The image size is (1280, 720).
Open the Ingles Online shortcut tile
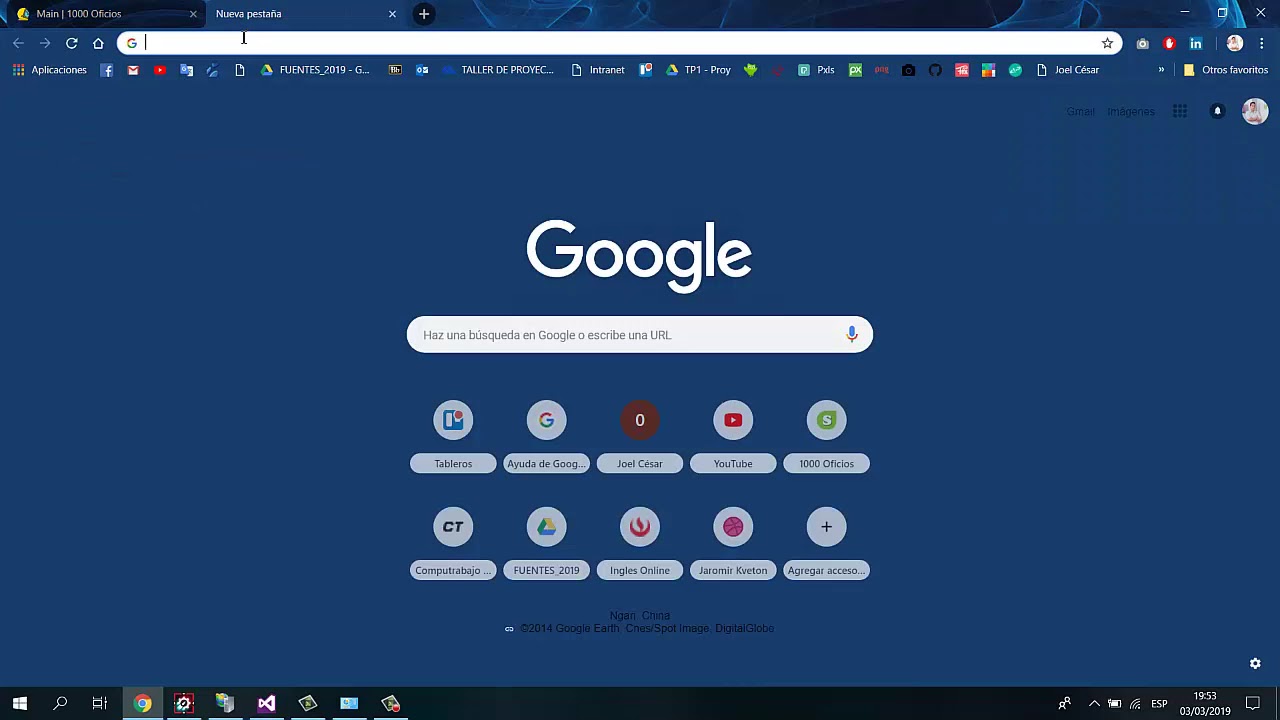[640, 543]
